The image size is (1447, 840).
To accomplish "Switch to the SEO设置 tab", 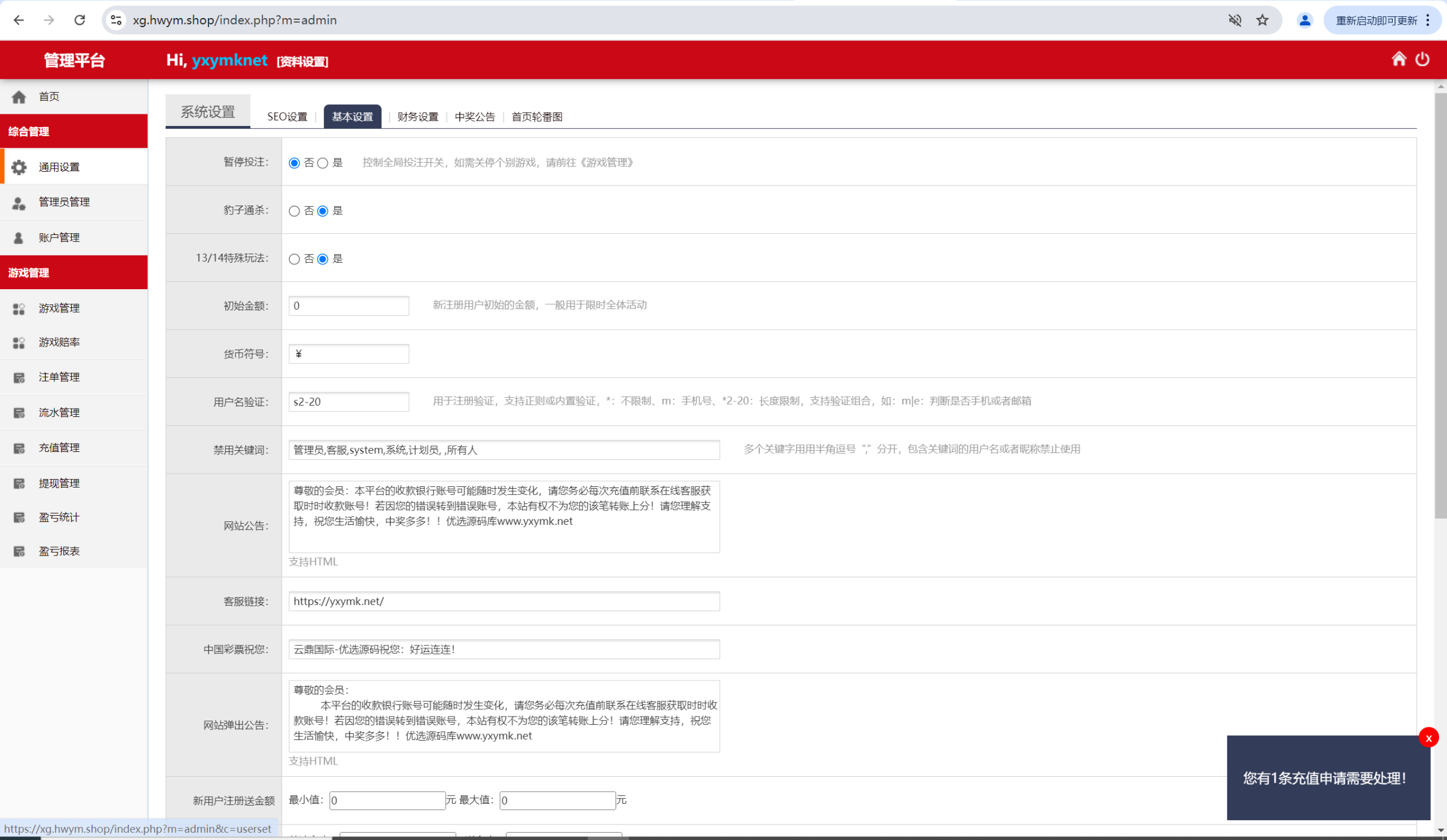I will pos(287,117).
